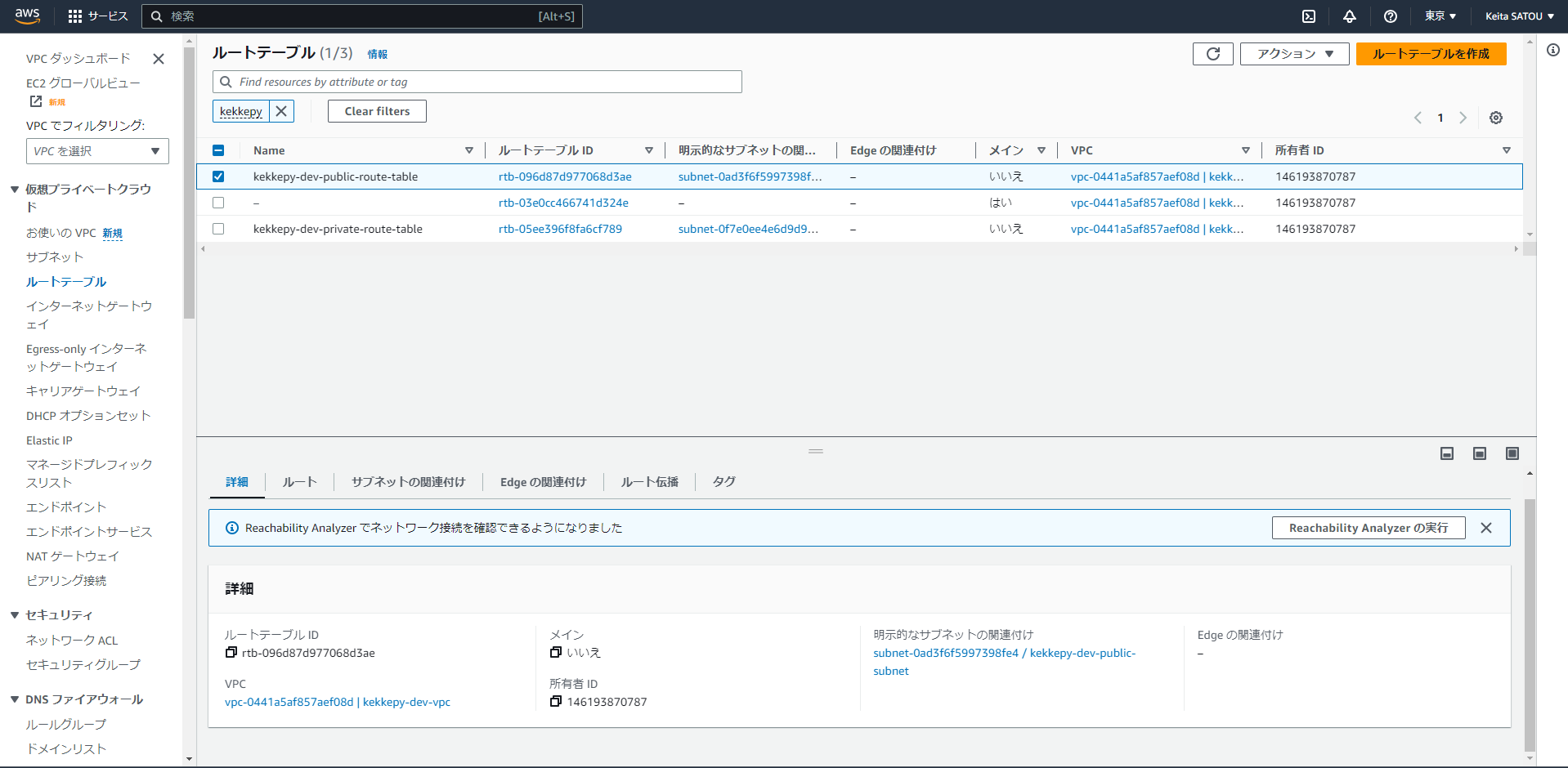Image resolution: width=1568 pixels, height=768 pixels.
Task: Collapse the セキュリティ section
Action: (x=15, y=615)
